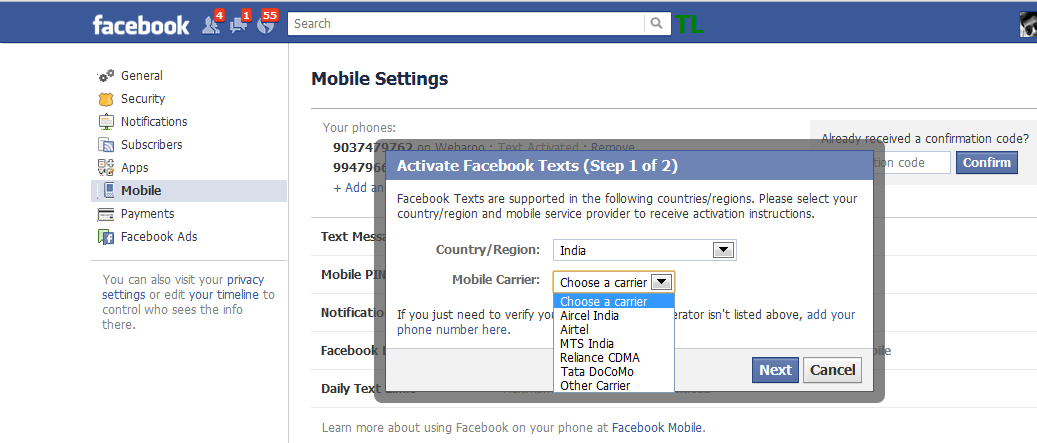This screenshot has height=443, width=1037.
Task: Select Tata DoCoMo carrier
Action: coord(614,372)
